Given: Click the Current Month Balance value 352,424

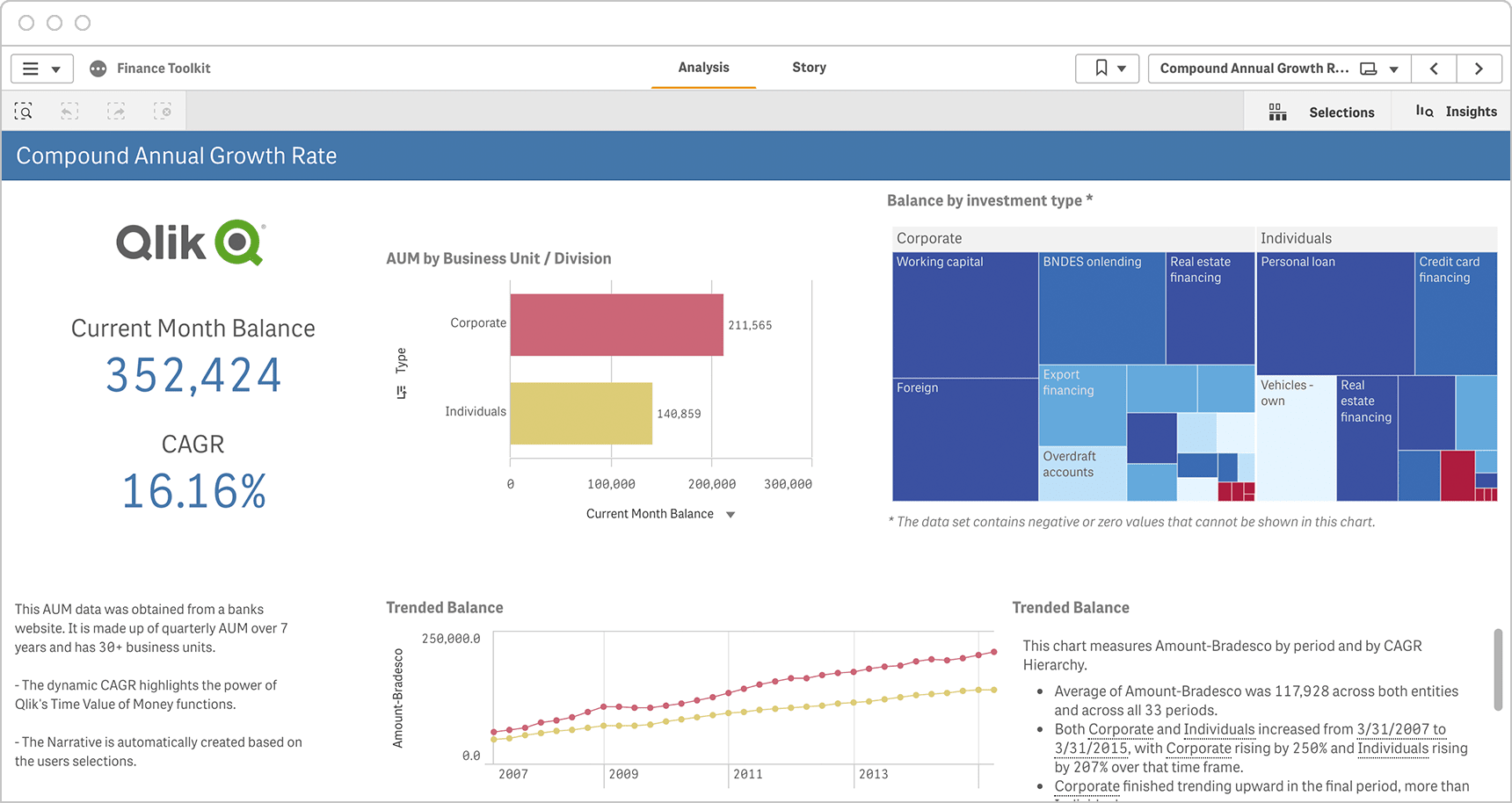Looking at the screenshot, I should [193, 375].
